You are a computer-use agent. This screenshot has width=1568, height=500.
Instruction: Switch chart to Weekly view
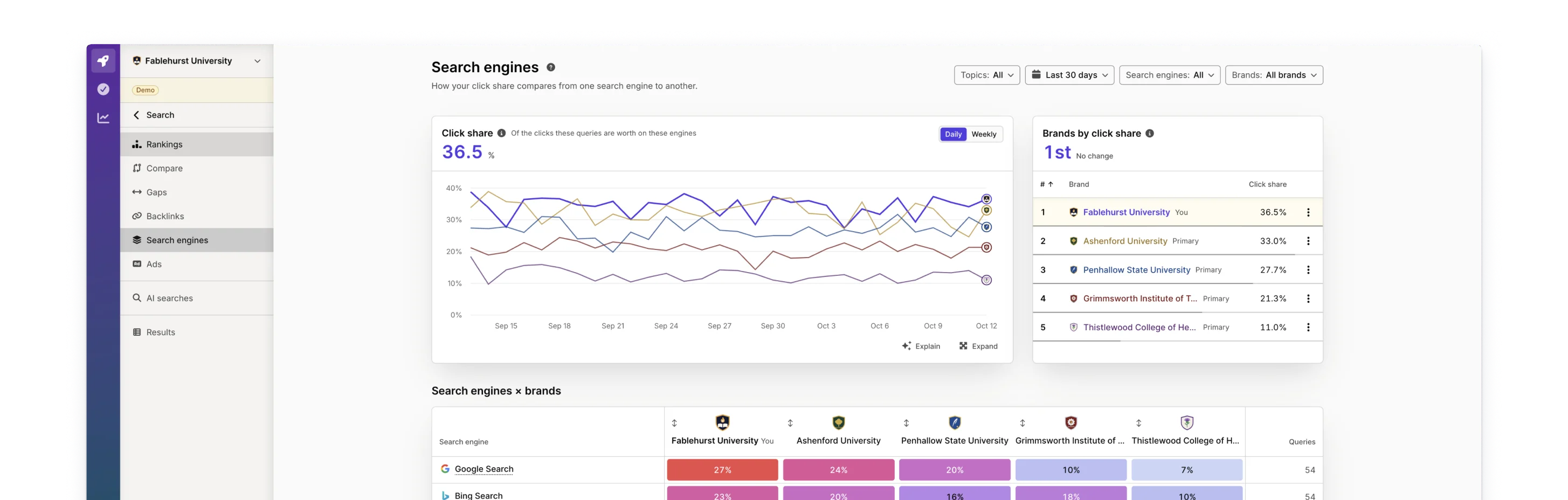pyautogui.click(x=984, y=134)
